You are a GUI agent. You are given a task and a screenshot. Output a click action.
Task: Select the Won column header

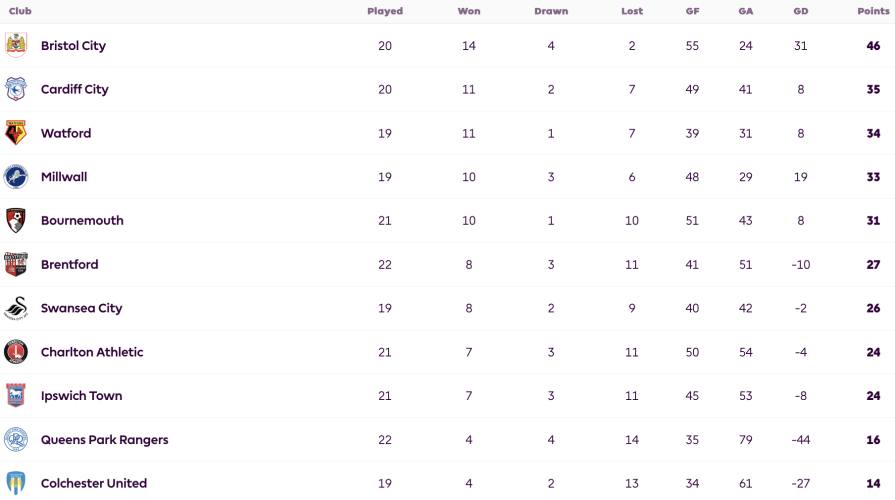click(469, 11)
